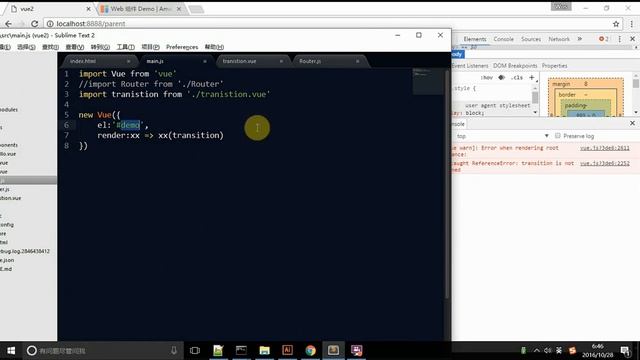Open Sublime Text from the taskbar
This screenshot has width=640, height=360.
pos(333,350)
